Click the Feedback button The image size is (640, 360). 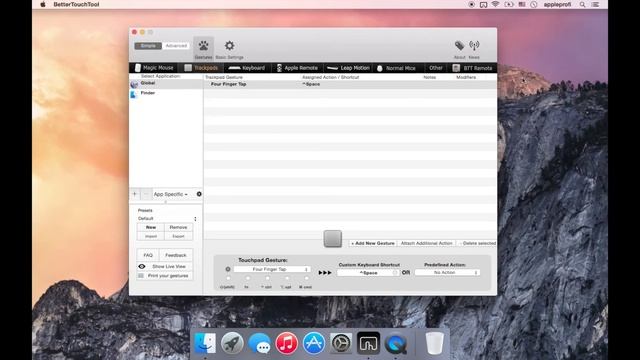tap(176, 255)
